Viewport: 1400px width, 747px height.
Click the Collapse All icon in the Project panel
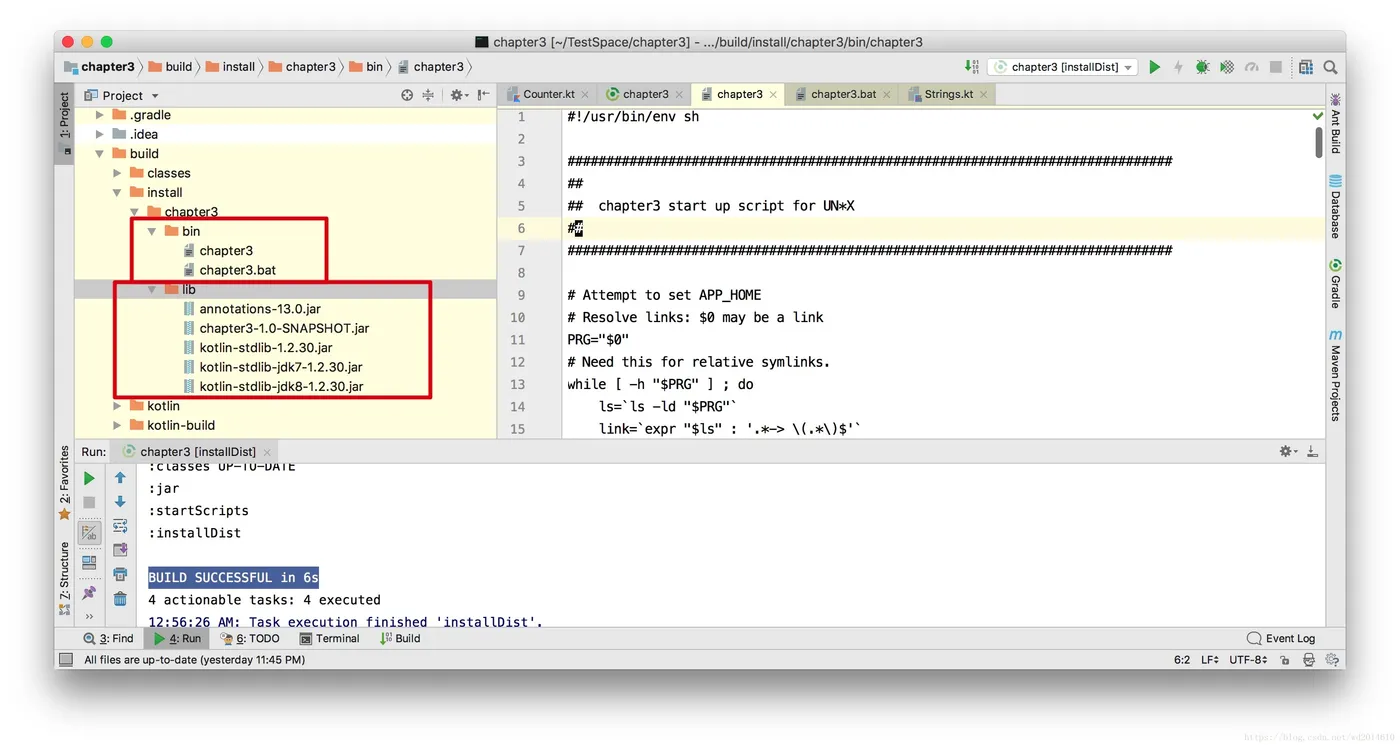pos(428,95)
